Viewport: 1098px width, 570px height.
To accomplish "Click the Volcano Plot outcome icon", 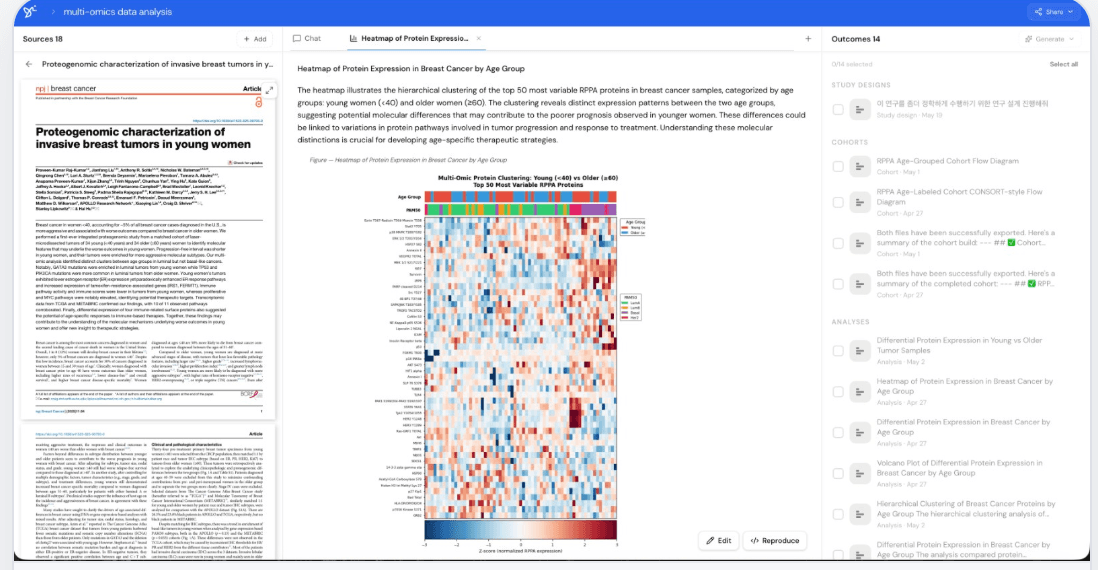I will (859, 473).
